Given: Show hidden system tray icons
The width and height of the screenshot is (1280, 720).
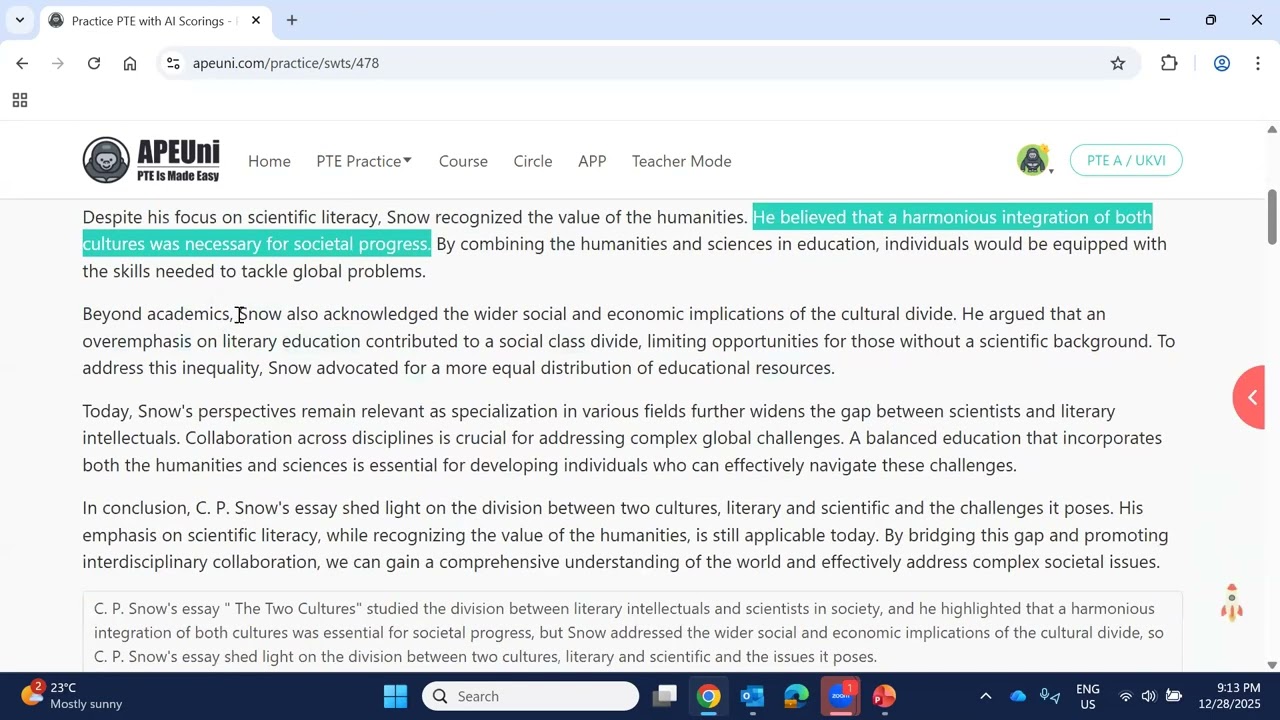Looking at the screenshot, I should (x=985, y=696).
